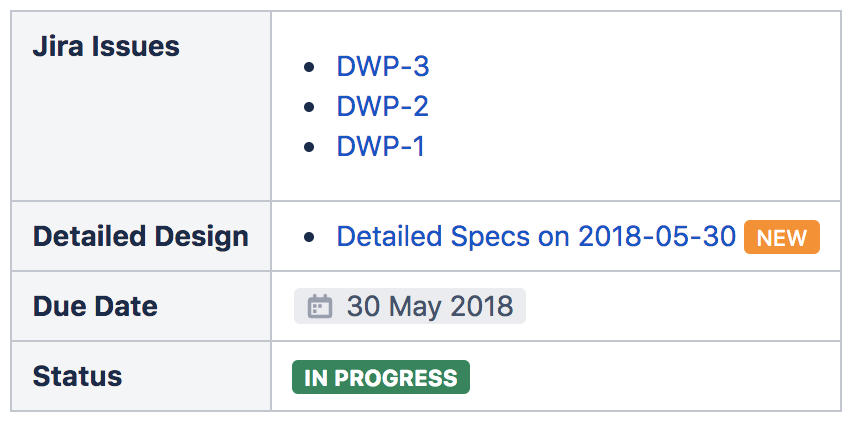Click the calendar icon beside the due date
This screenshot has width=852, height=422.
coord(319,306)
